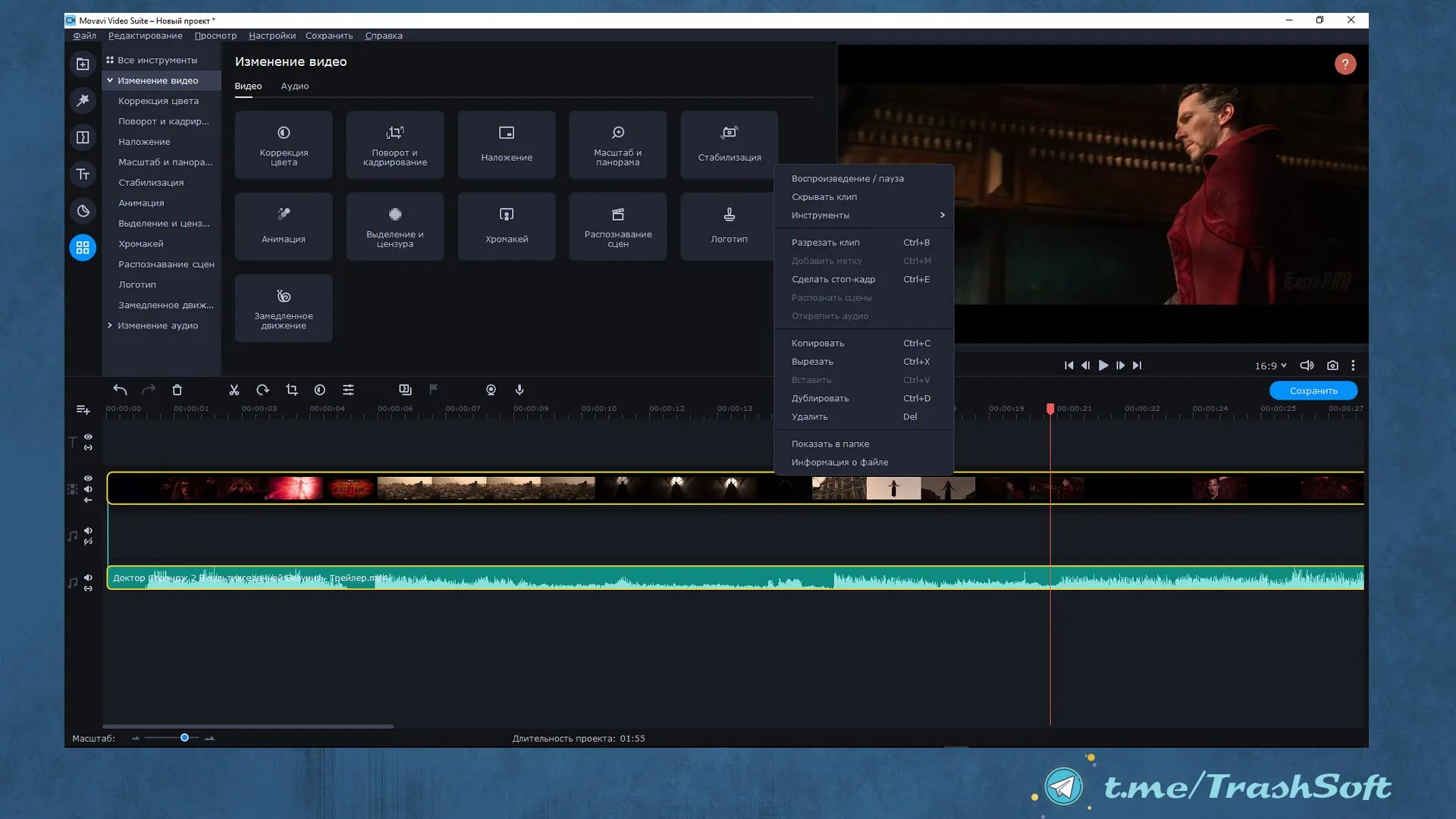Click the add track icon
This screenshot has height=819, width=1456.
point(83,410)
